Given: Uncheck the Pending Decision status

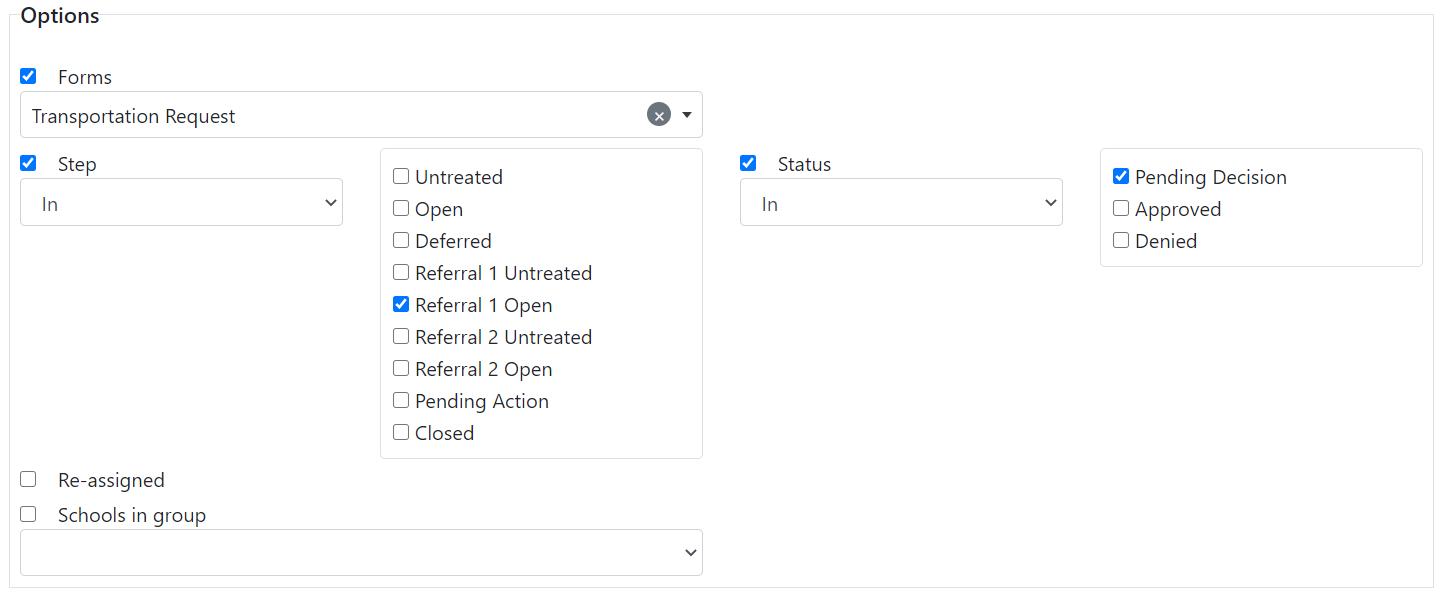Looking at the screenshot, I should [x=1121, y=175].
